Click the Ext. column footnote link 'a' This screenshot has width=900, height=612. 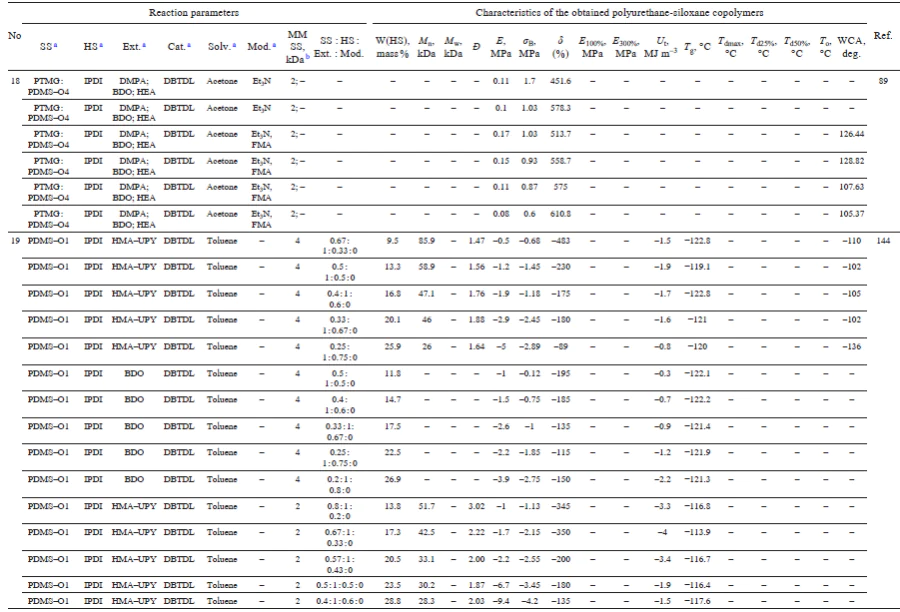(x=144, y=45)
